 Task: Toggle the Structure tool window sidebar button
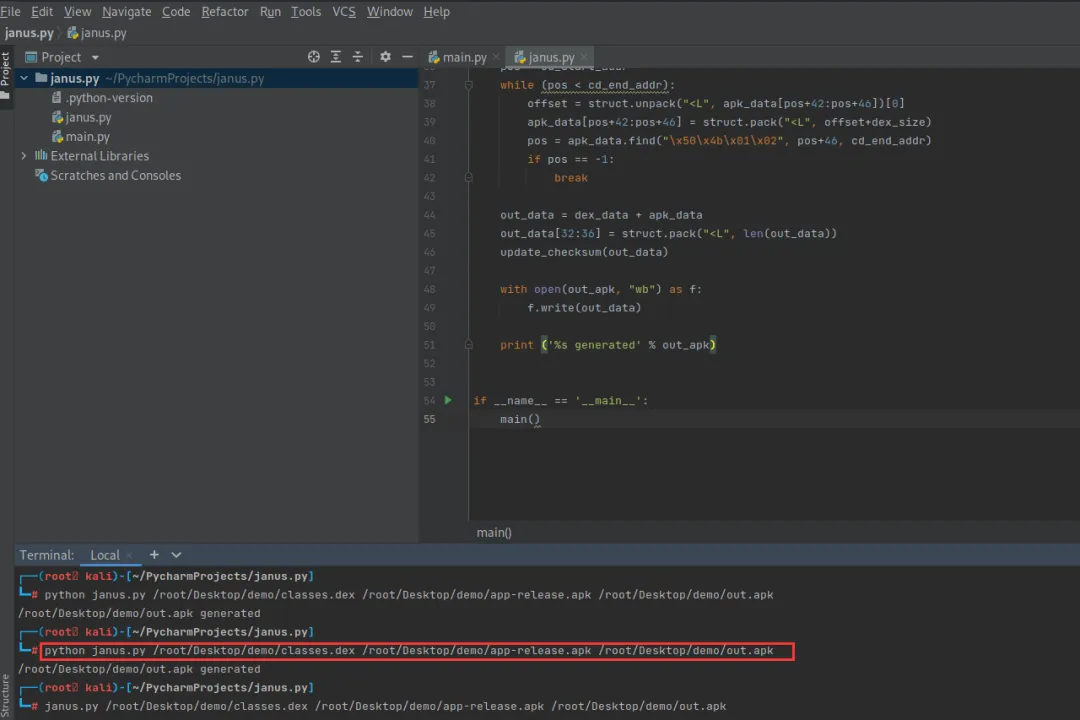tap(6, 695)
